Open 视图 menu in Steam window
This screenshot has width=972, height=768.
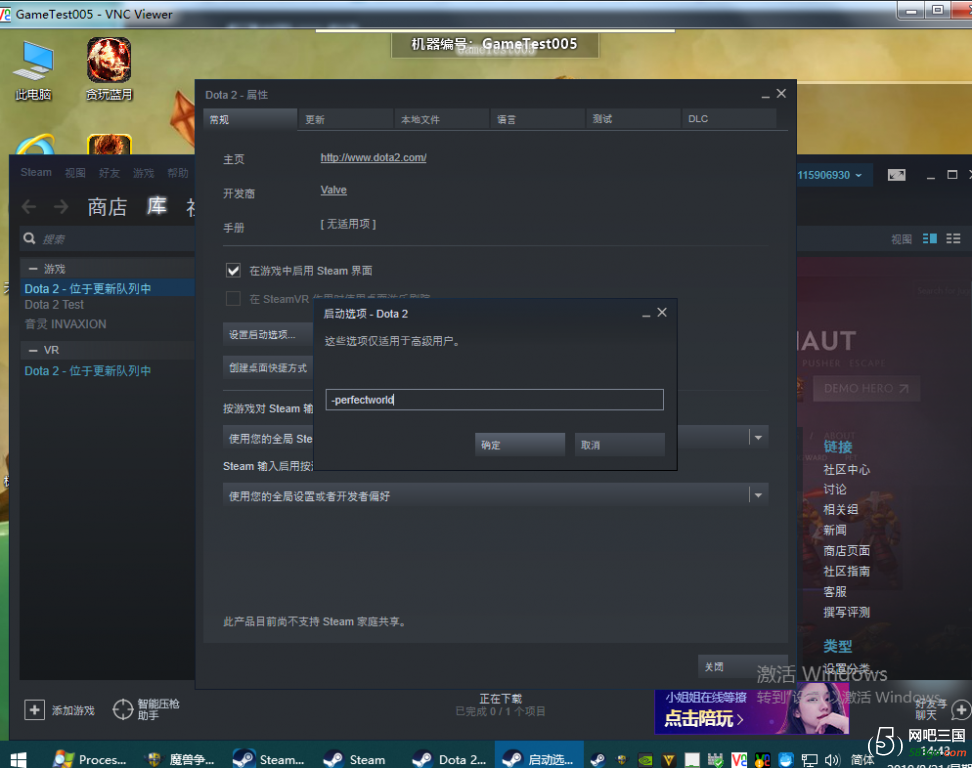(75, 173)
